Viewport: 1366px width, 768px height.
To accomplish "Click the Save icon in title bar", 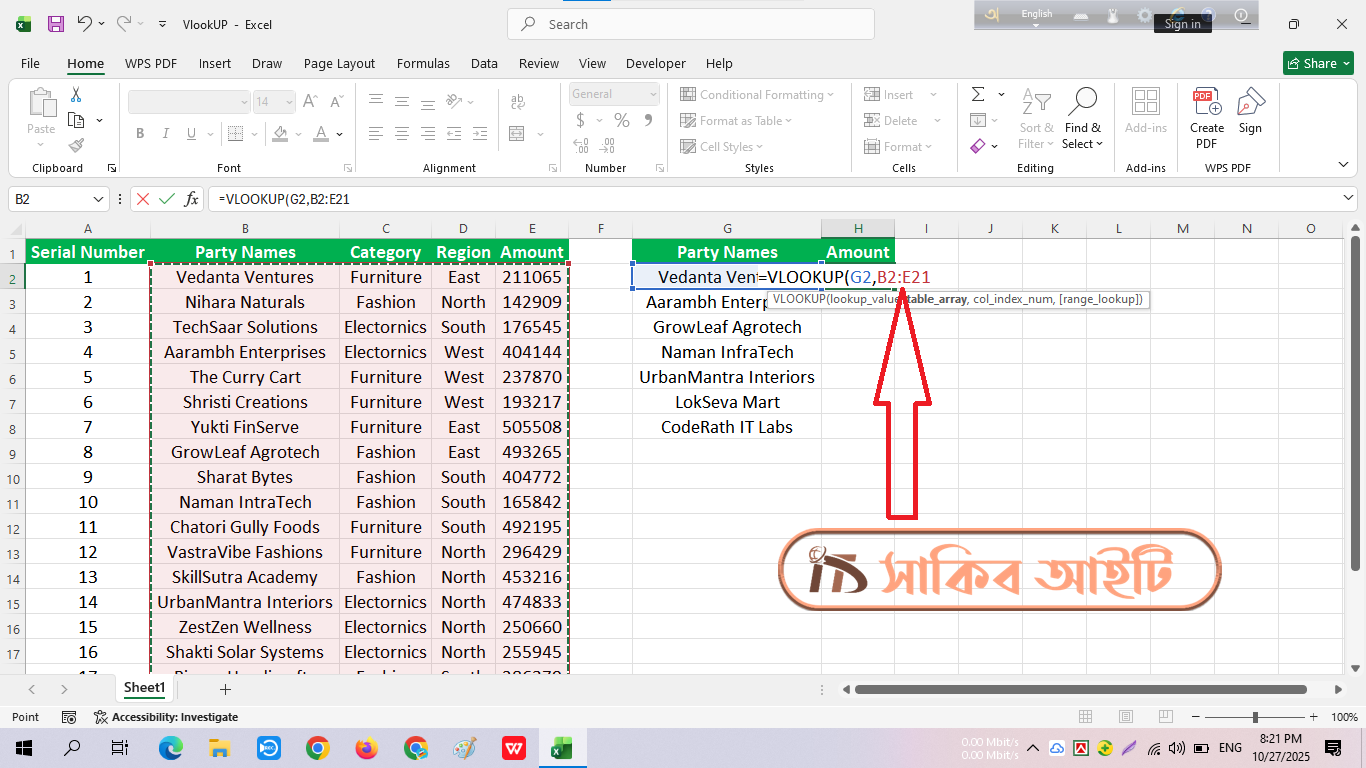I will (x=56, y=24).
